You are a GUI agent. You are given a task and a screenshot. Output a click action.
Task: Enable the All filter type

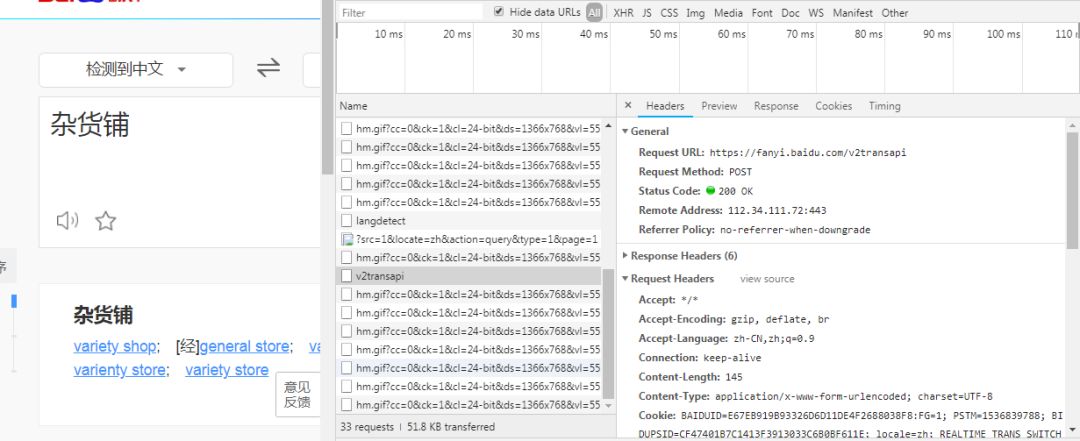pyautogui.click(x=595, y=13)
